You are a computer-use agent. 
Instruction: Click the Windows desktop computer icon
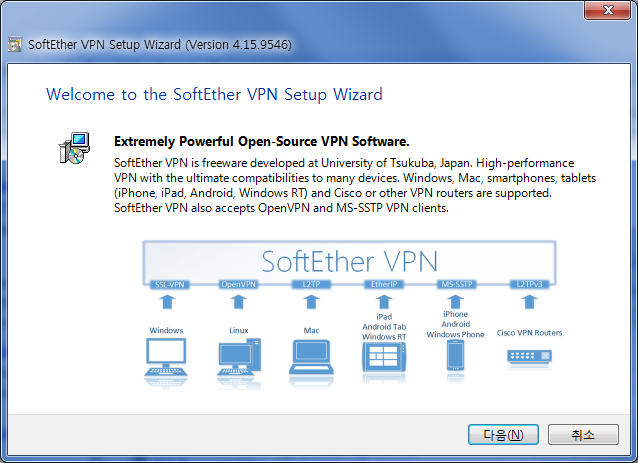click(166, 358)
